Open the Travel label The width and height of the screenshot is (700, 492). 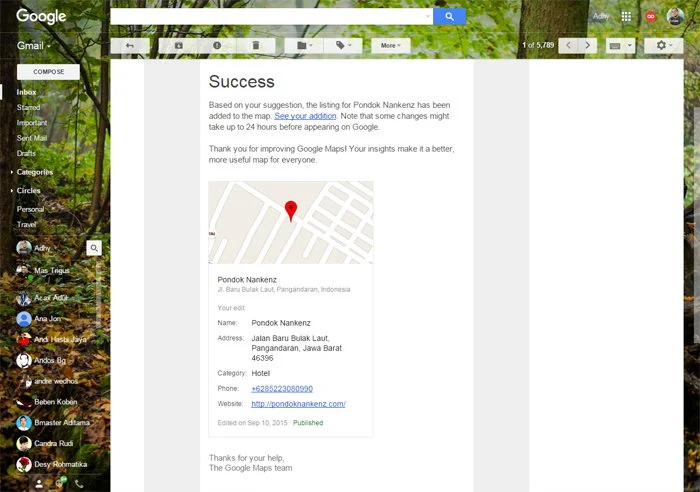pos(26,224)
